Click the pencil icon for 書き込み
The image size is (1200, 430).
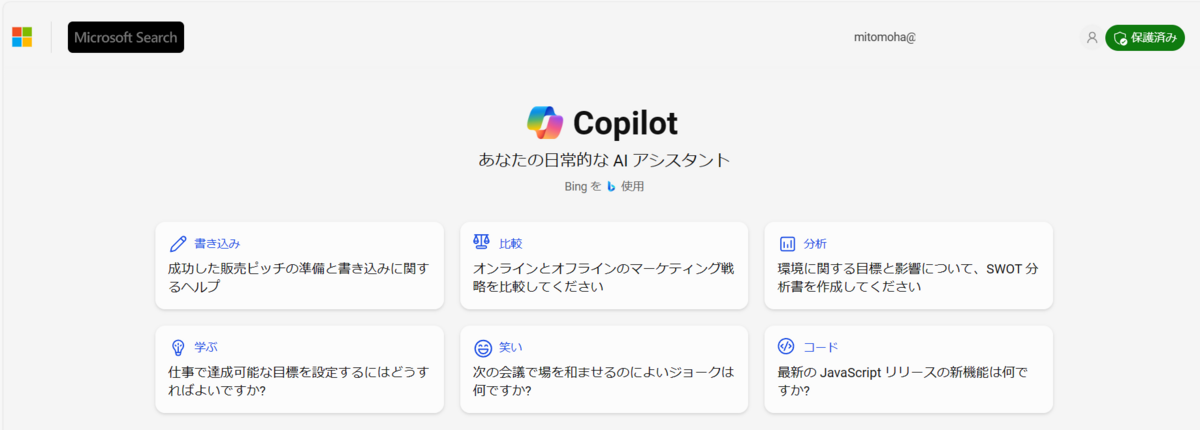(x=178, y=243)
